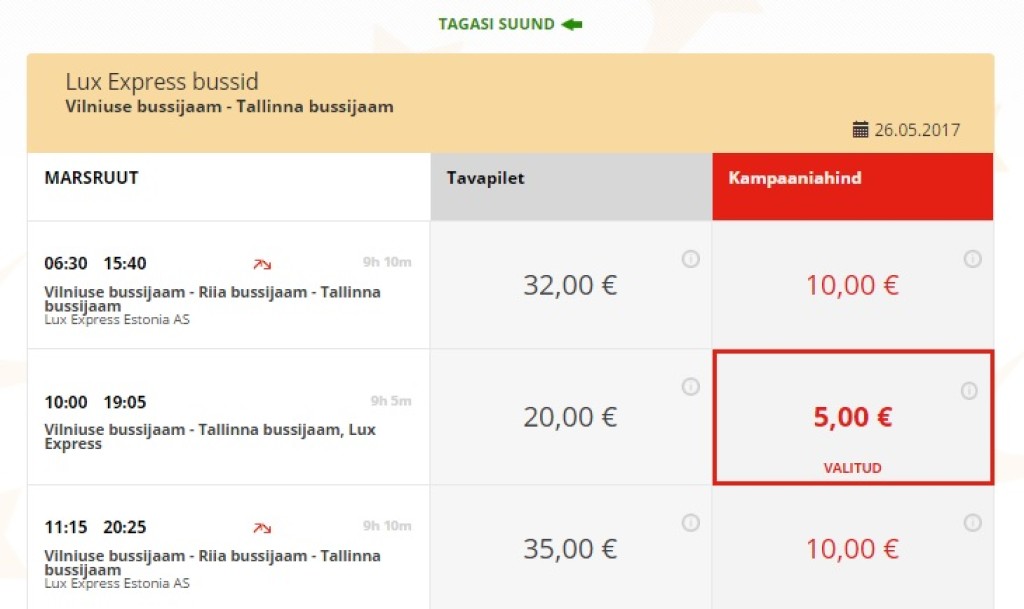This screenshot has width=1024, height=609.
Task: Click the Tavapilet column header
Action: 571,187
